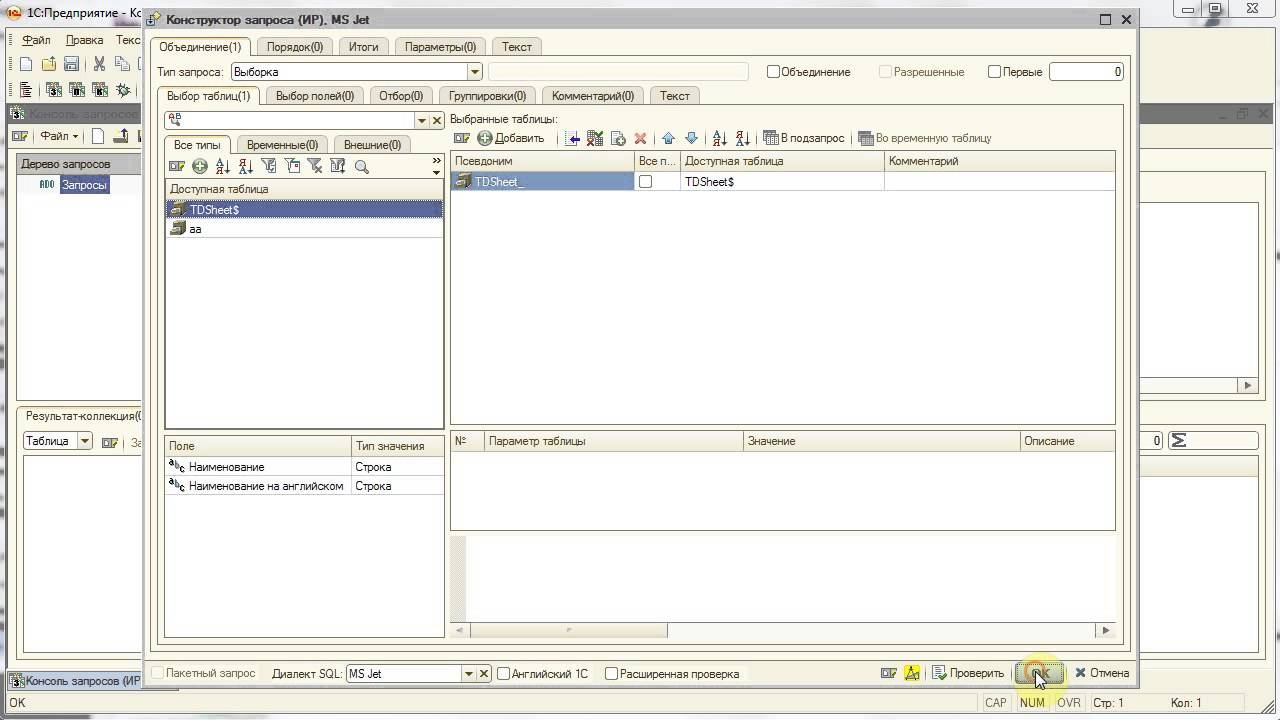Click TDSheet_ table icon in selected tables

pos(463,182)
